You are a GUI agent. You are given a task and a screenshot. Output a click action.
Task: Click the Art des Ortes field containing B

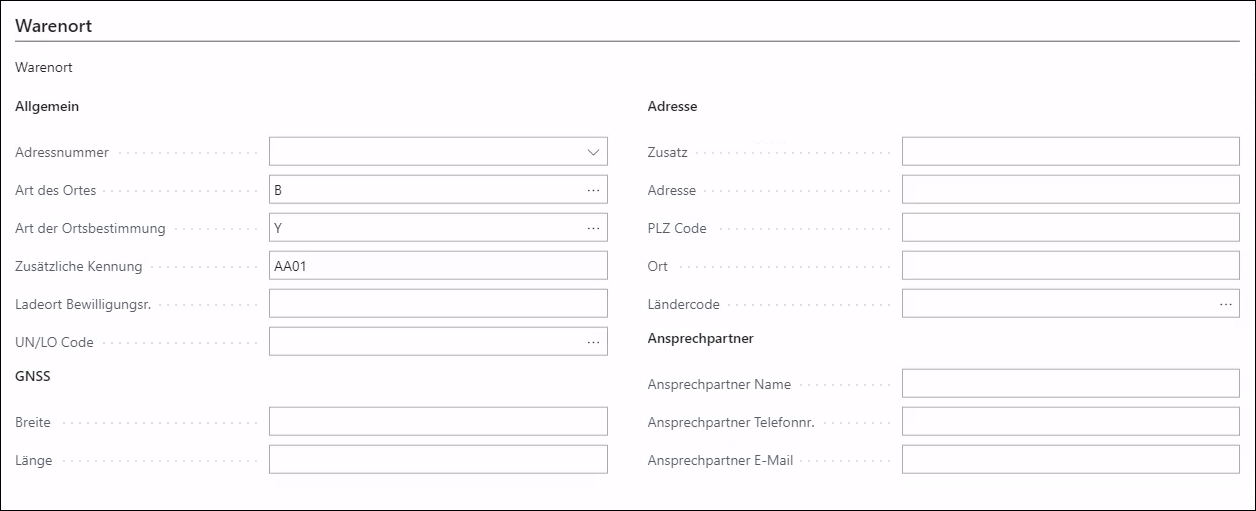(425, 190)
